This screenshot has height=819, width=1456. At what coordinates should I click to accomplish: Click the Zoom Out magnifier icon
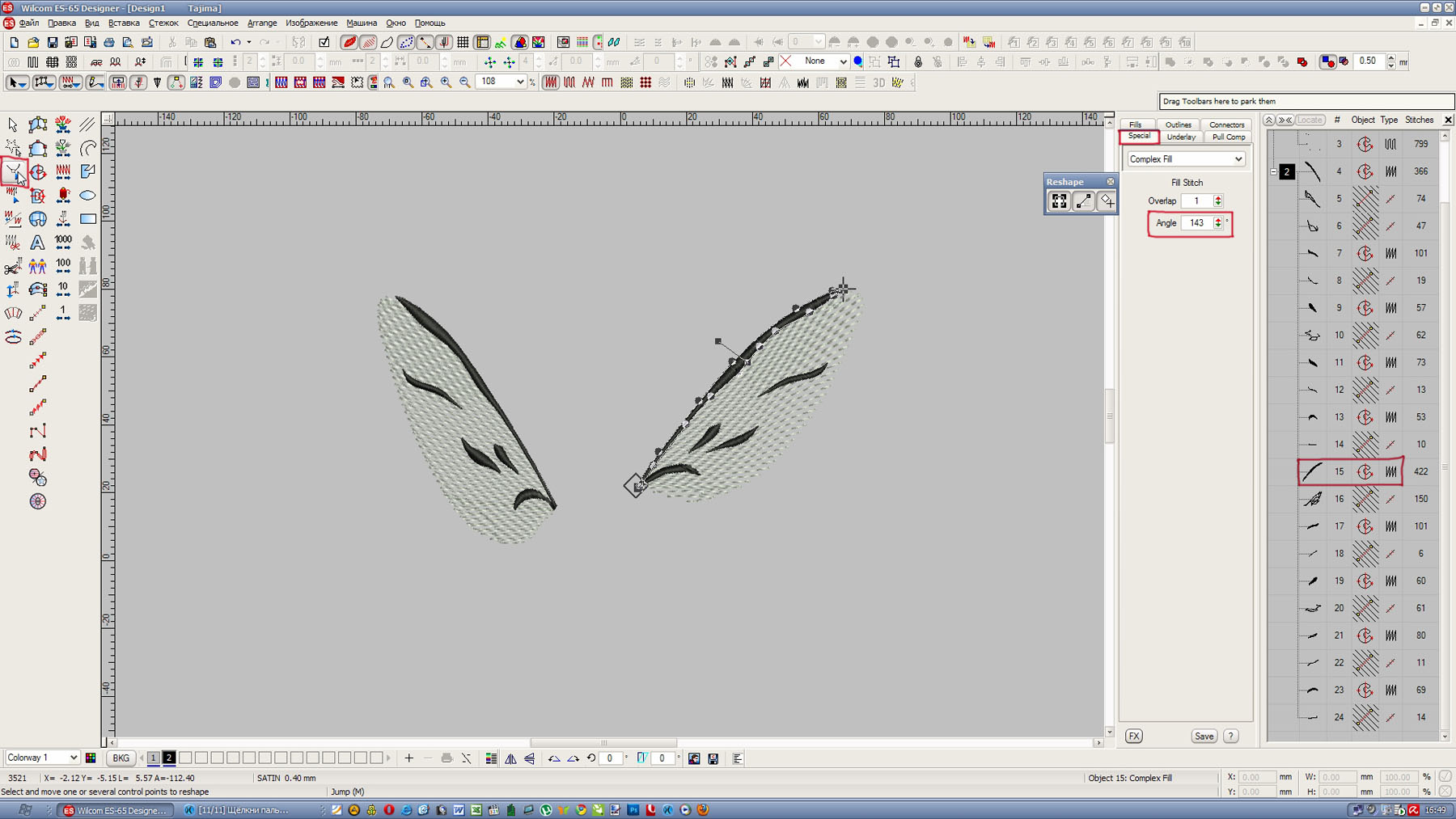point(464,82)
